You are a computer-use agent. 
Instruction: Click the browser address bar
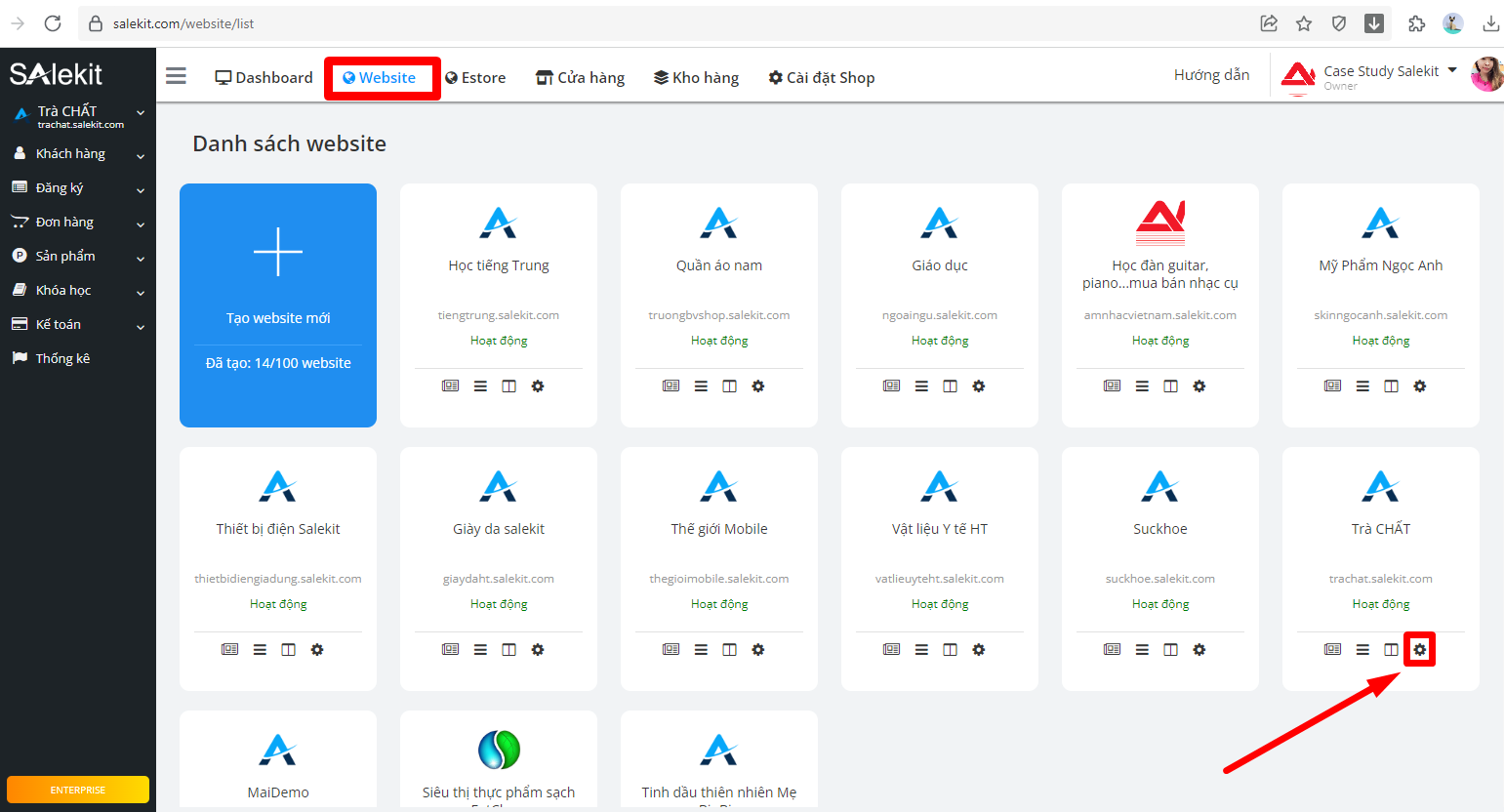[664, 23]
